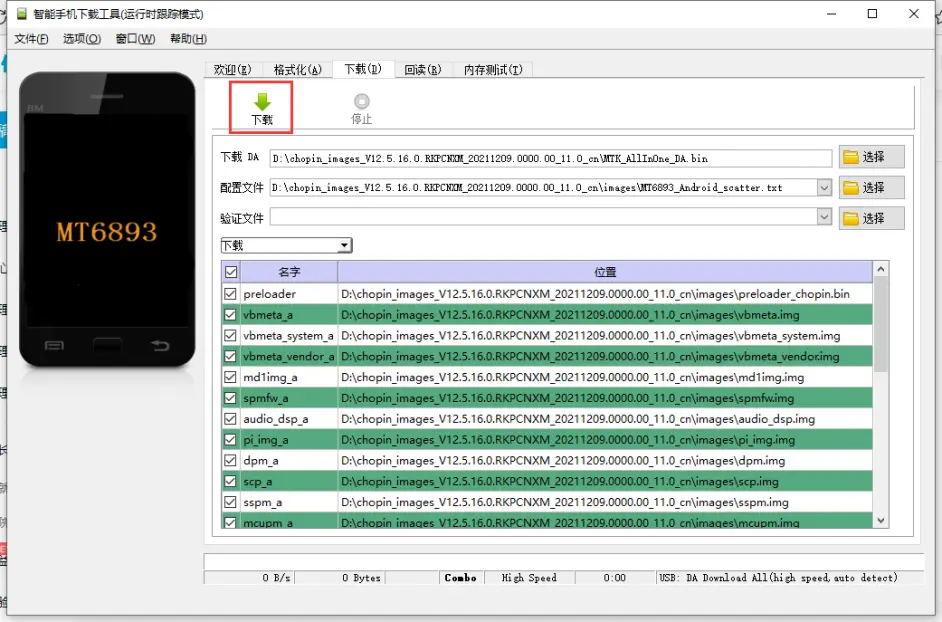Open the download mode dropdown

tap(344, 245)
